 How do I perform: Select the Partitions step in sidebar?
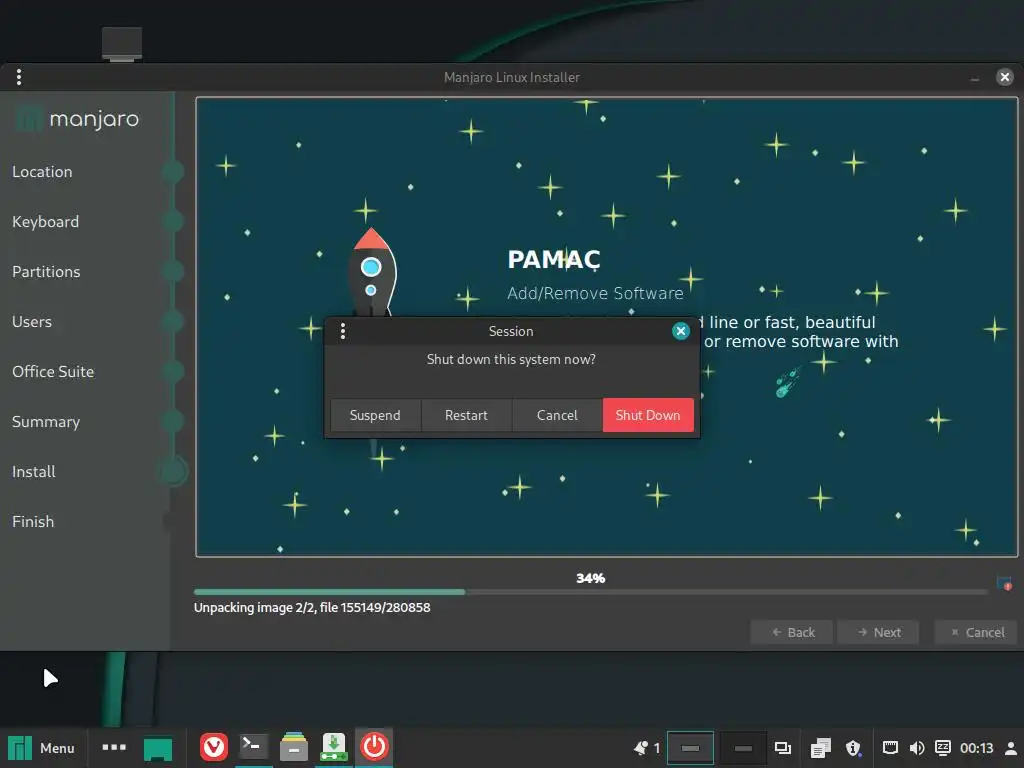point(46,272)
